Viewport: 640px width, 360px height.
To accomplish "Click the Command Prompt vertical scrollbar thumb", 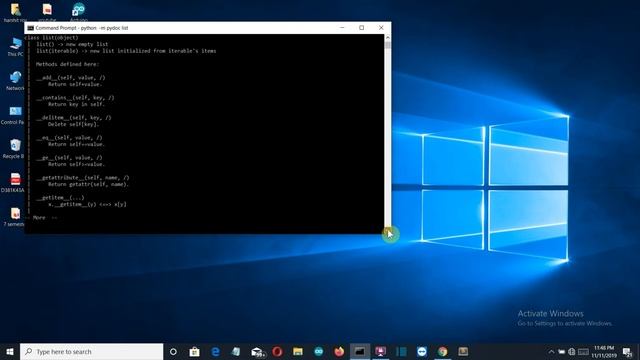I will pyautogui.click(x=387, y=44).
